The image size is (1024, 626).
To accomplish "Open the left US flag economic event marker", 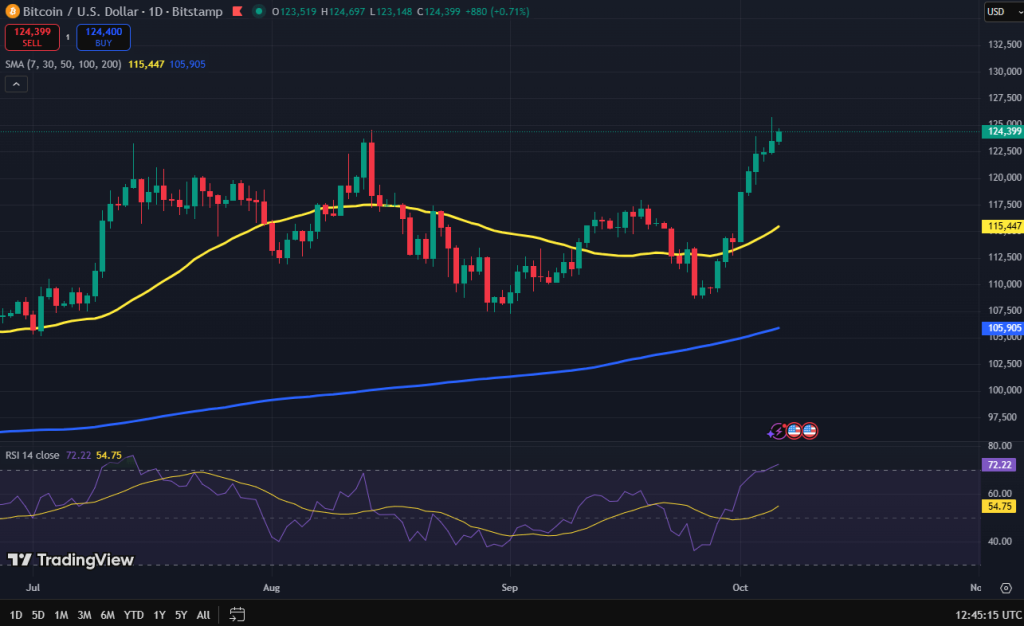I will [793, 431].
